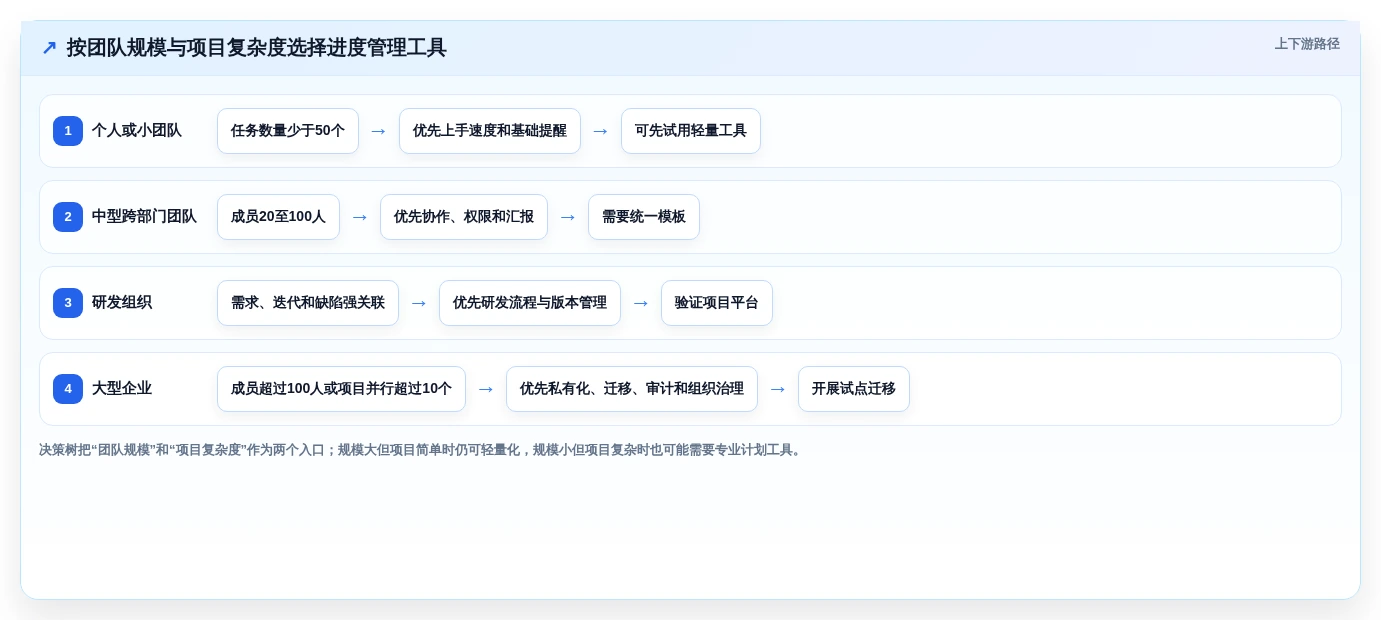Click the title 按团队规模与项目复杂度选择进度管理工具
1381x620 pixels.
point(256,47)
